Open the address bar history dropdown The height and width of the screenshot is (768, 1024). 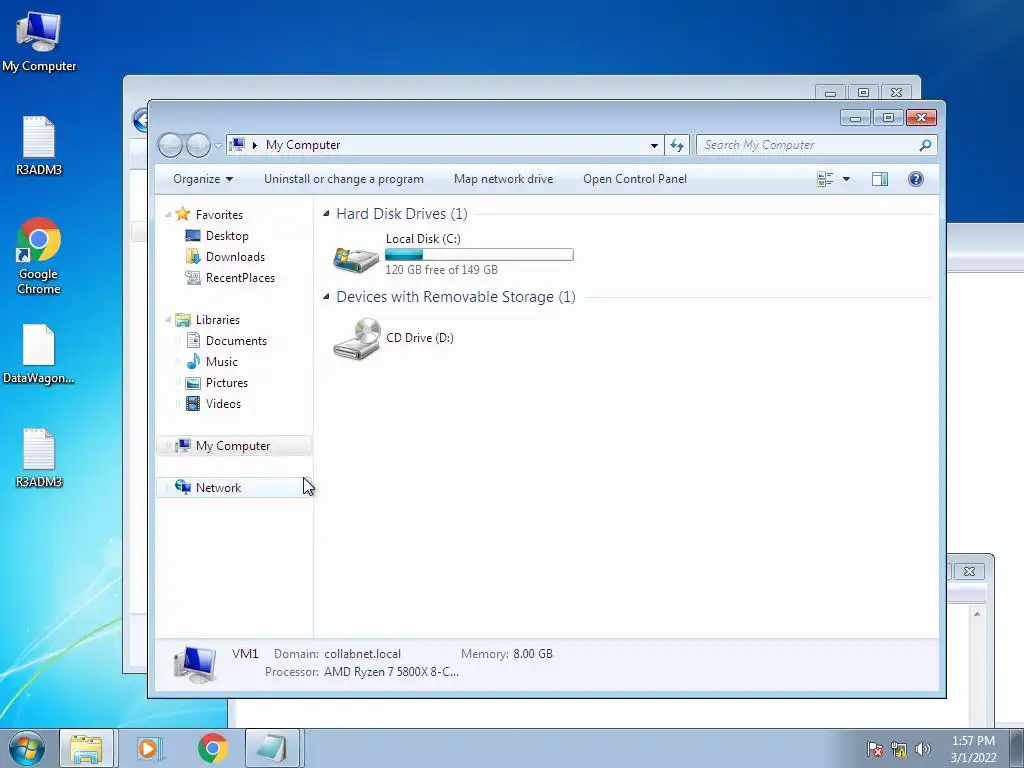tap(654, 145)
